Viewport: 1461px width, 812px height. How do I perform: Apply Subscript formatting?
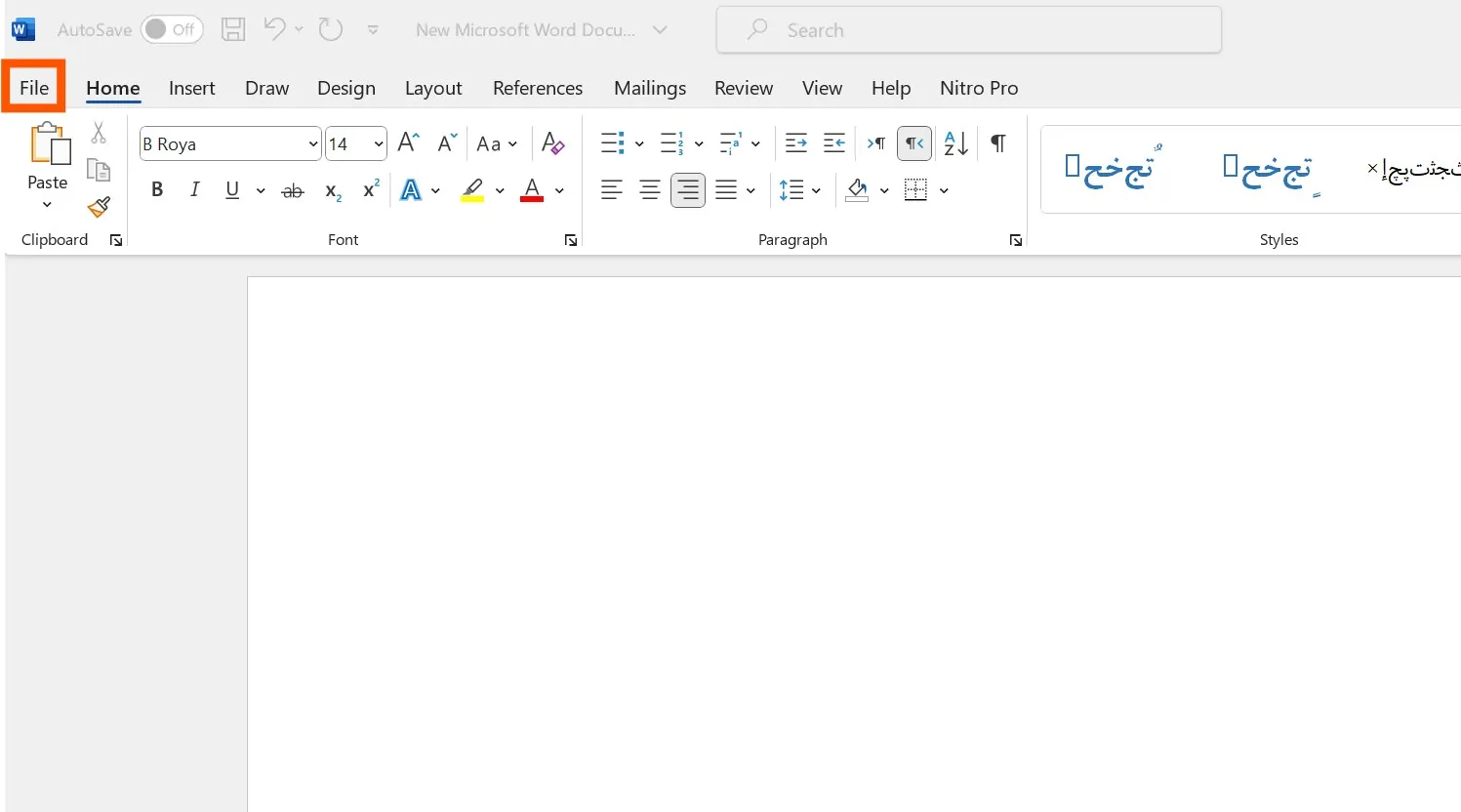[333, 190]
